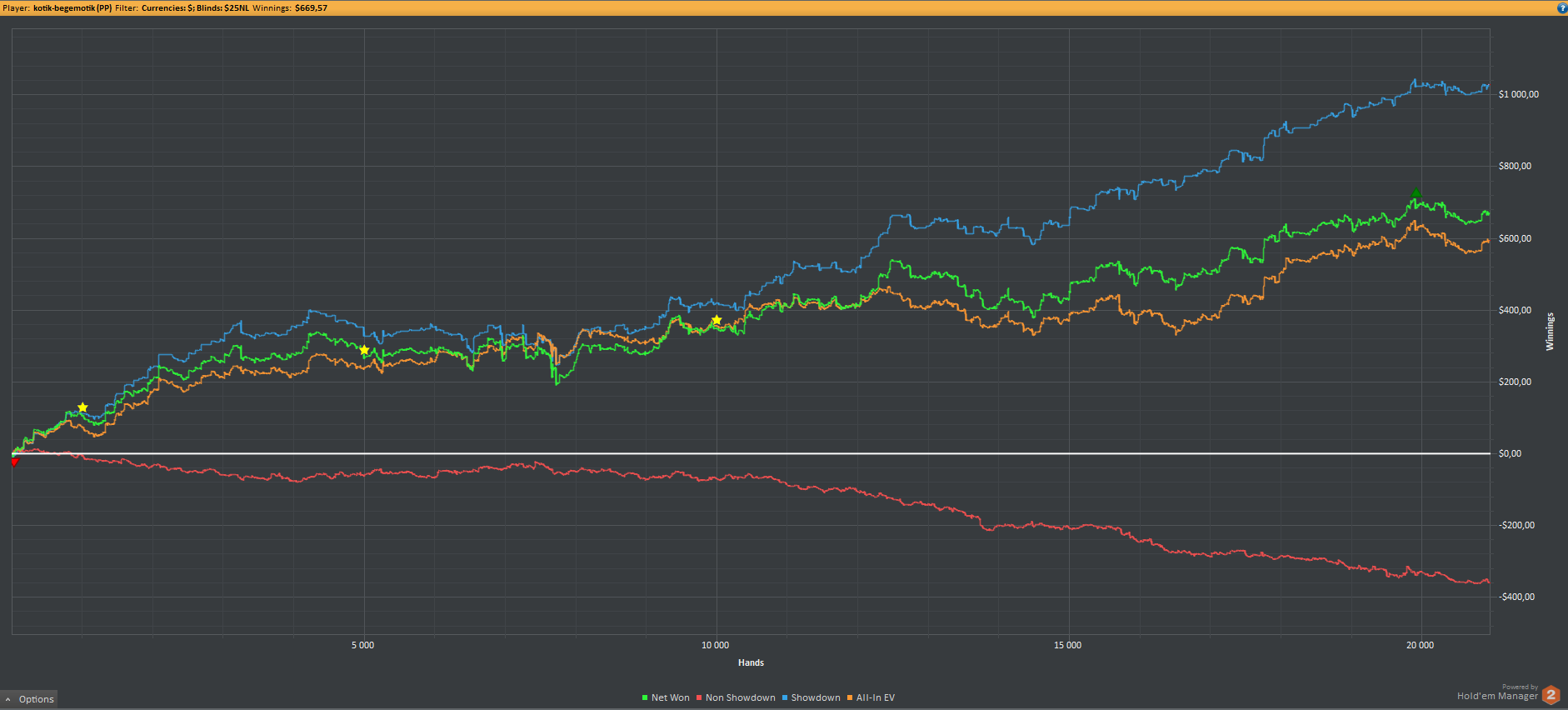1568x710 pixels.
Task: Toggle the Showdown series via its legend label
Action: point(816,697)
